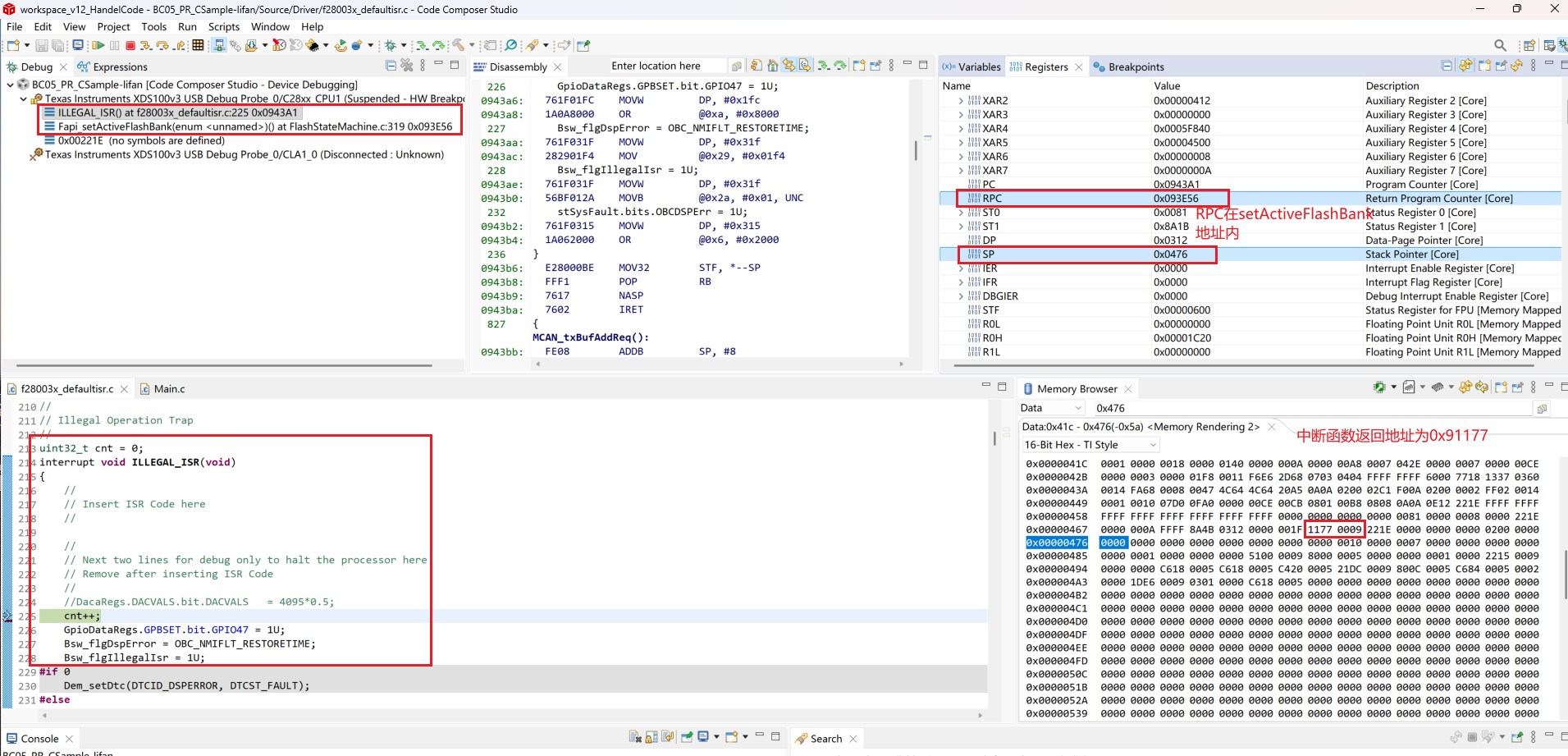Click the grid memory map icon in toolbar
1568x756 pixels.
[x=198, y=45]
